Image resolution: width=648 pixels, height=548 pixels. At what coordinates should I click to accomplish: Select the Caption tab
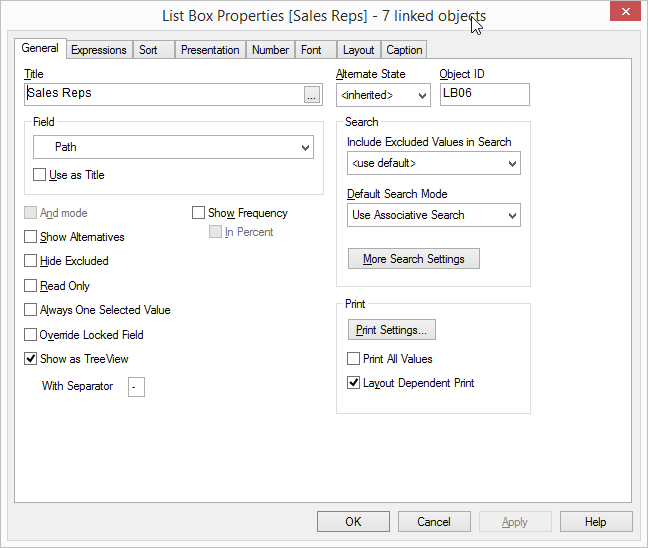404,50
